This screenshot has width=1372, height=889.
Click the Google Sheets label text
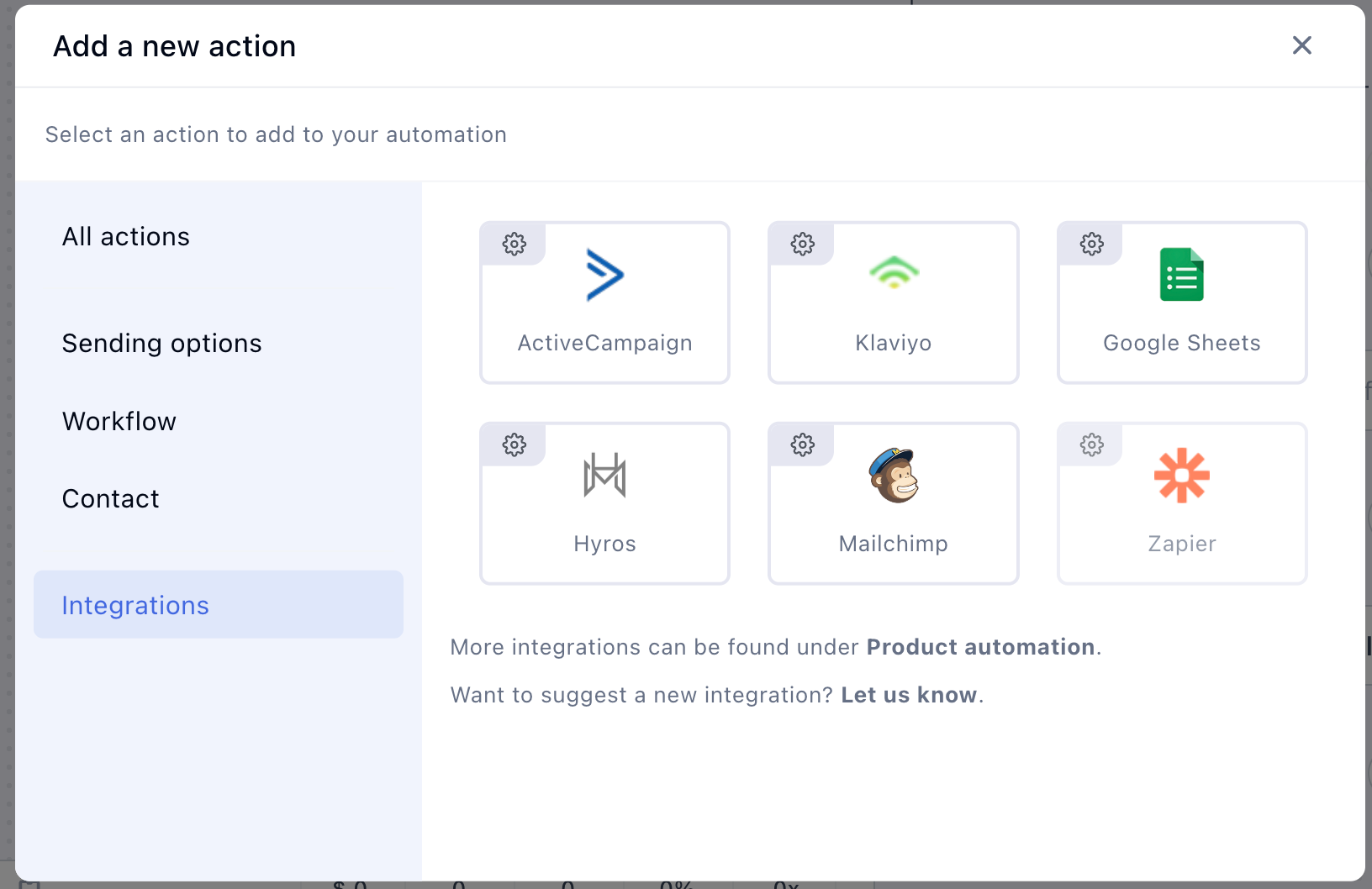click(x=1182, y=343)
